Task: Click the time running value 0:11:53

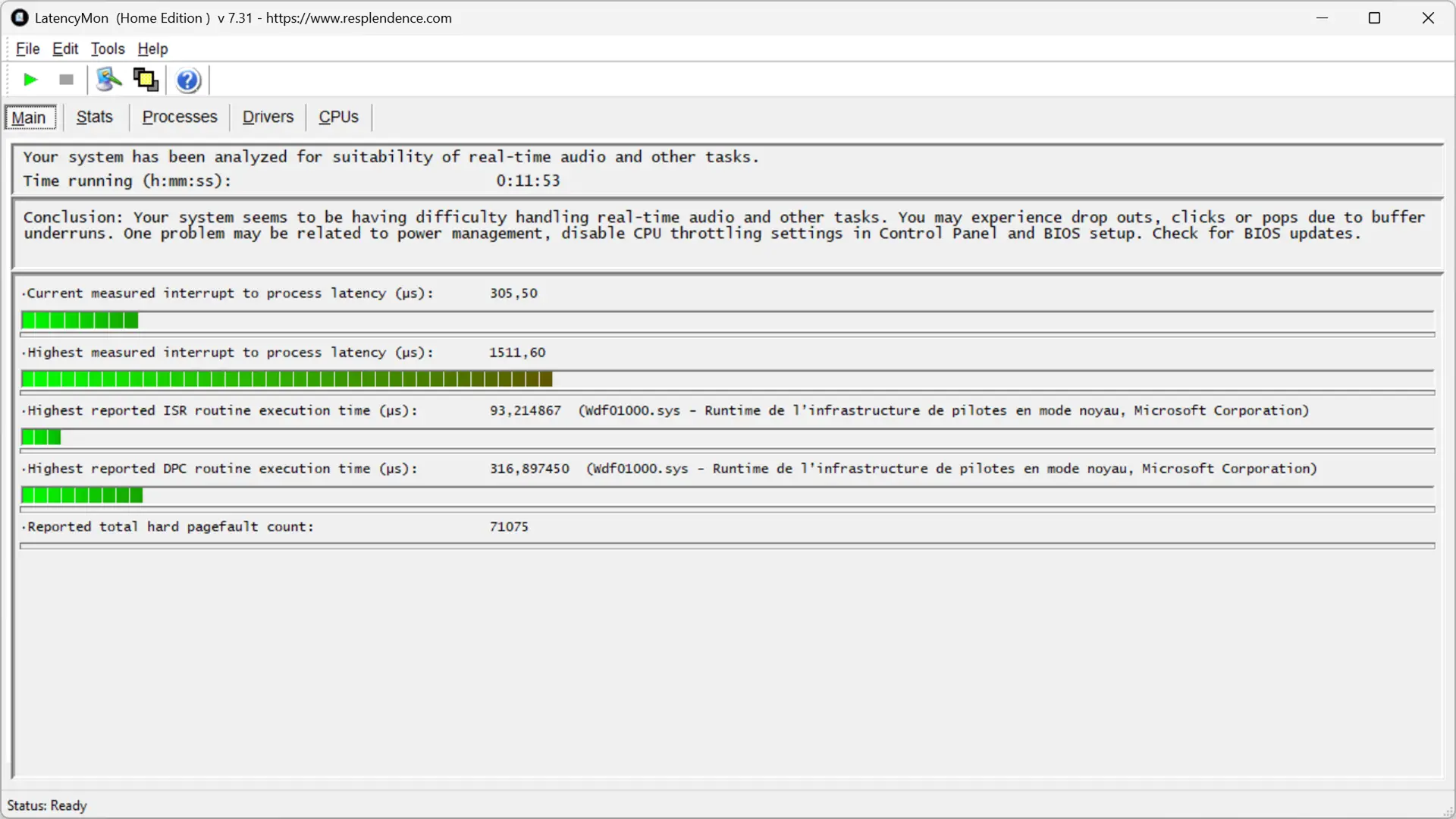Action: point(528,181)
